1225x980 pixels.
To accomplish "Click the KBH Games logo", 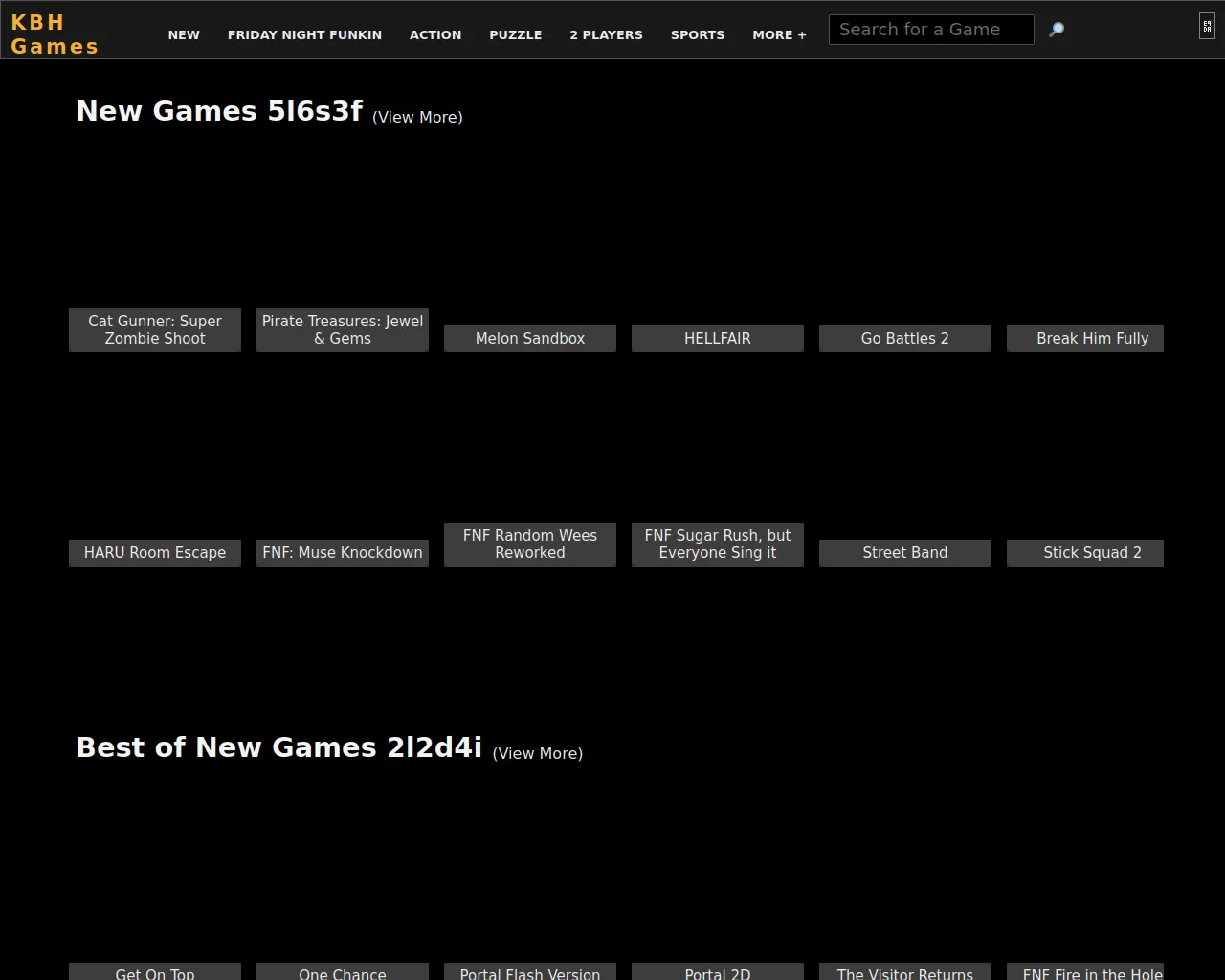I will click(x=55, y=33).
